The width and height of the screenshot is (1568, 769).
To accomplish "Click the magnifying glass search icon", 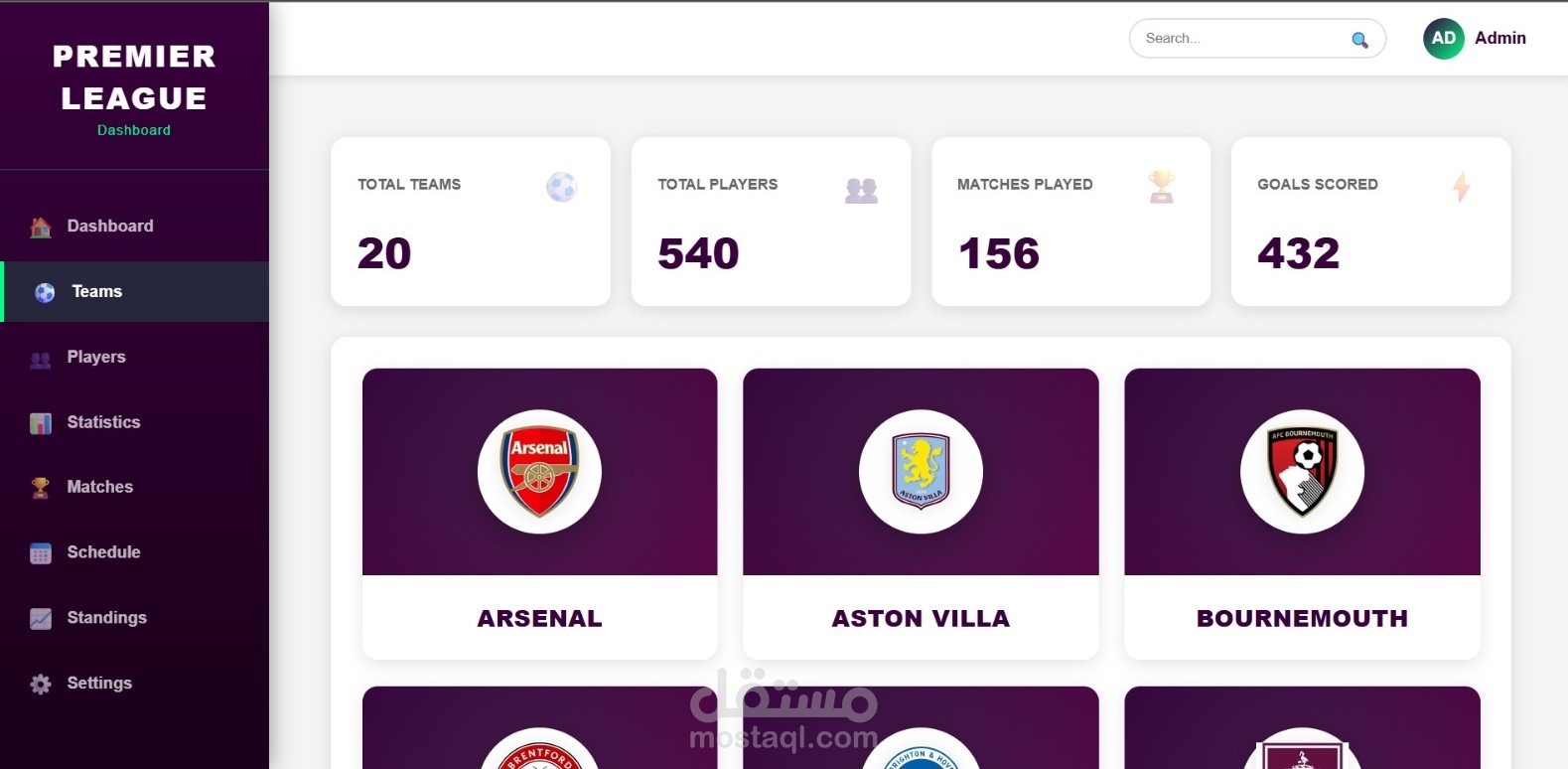I will pyautogui.click(x=1359, y=40).
